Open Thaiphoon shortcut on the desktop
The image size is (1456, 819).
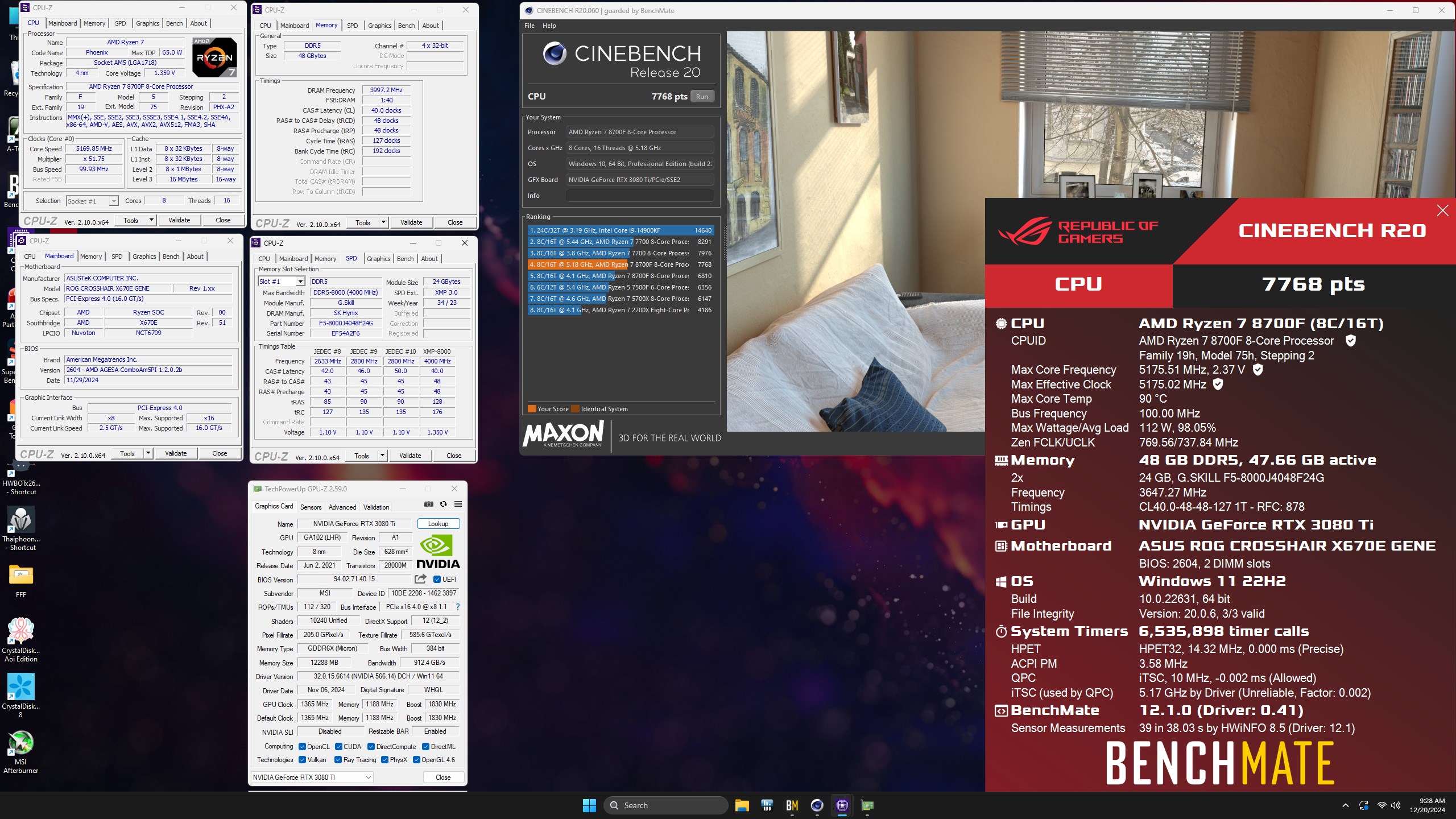tap(21, 528)
